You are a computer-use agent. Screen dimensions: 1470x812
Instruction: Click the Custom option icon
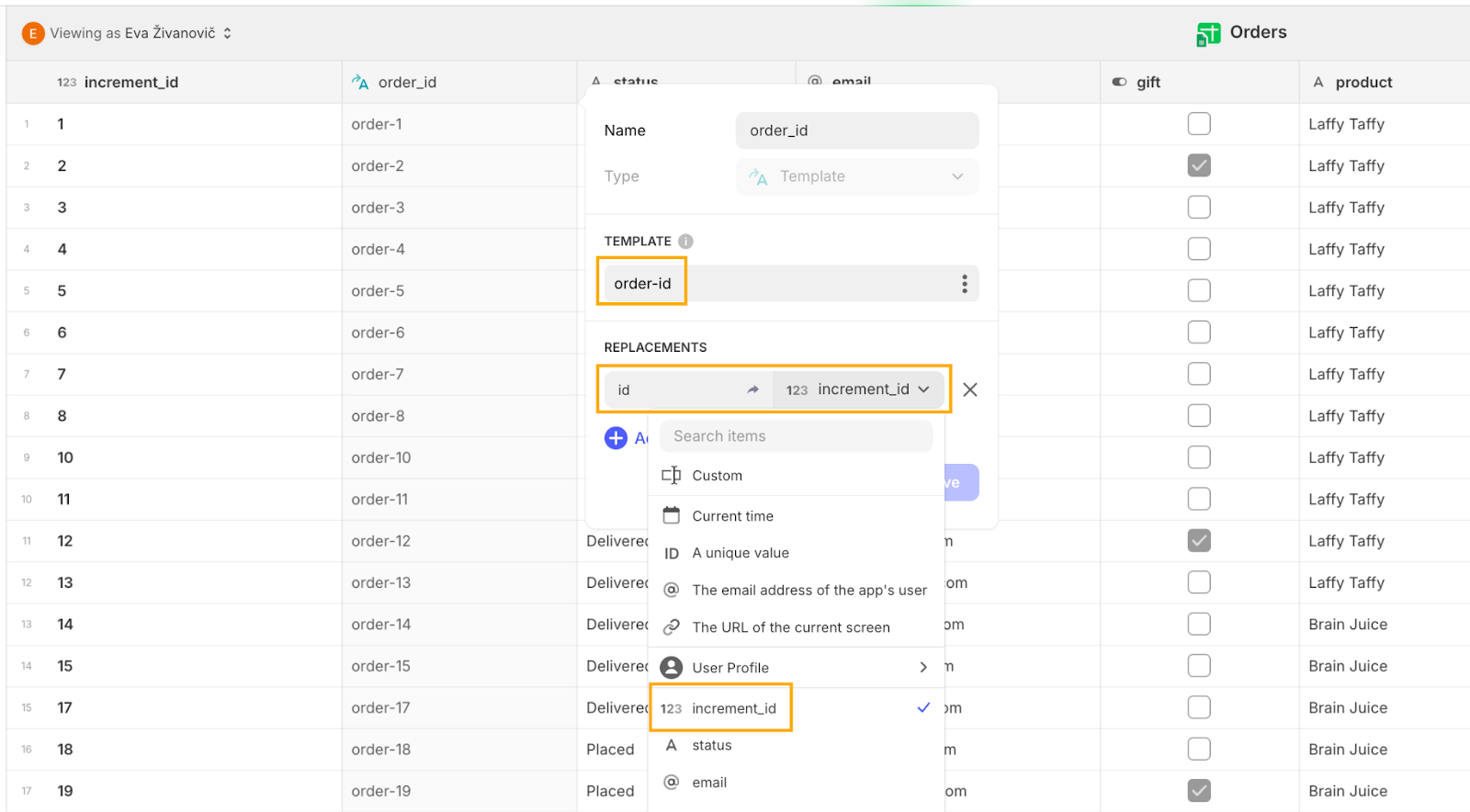672,475
